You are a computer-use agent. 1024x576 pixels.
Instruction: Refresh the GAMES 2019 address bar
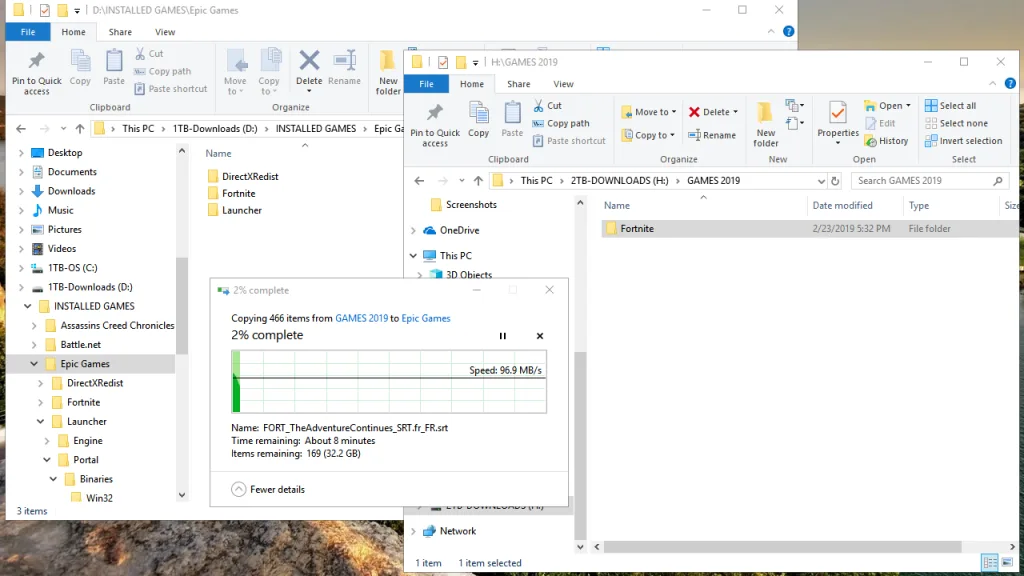[x=835, y=181]
